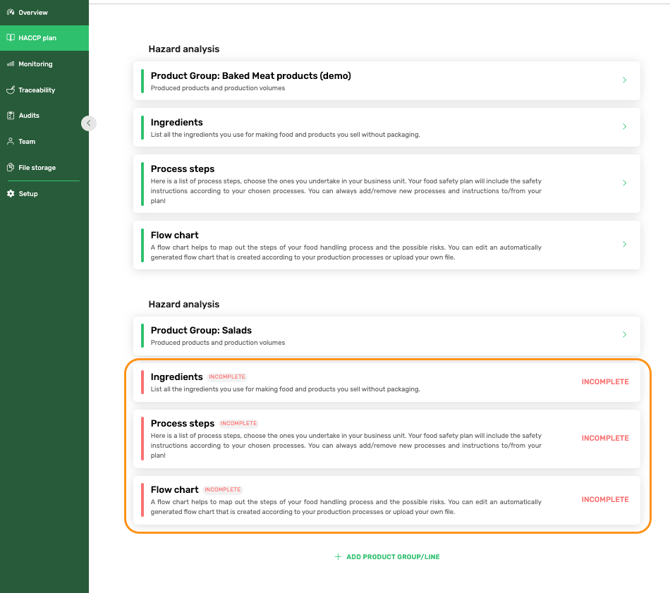Click the second Hazard analysis heading above Salads
This screenshot has width=670, height=593.
[x=184, y=304]
